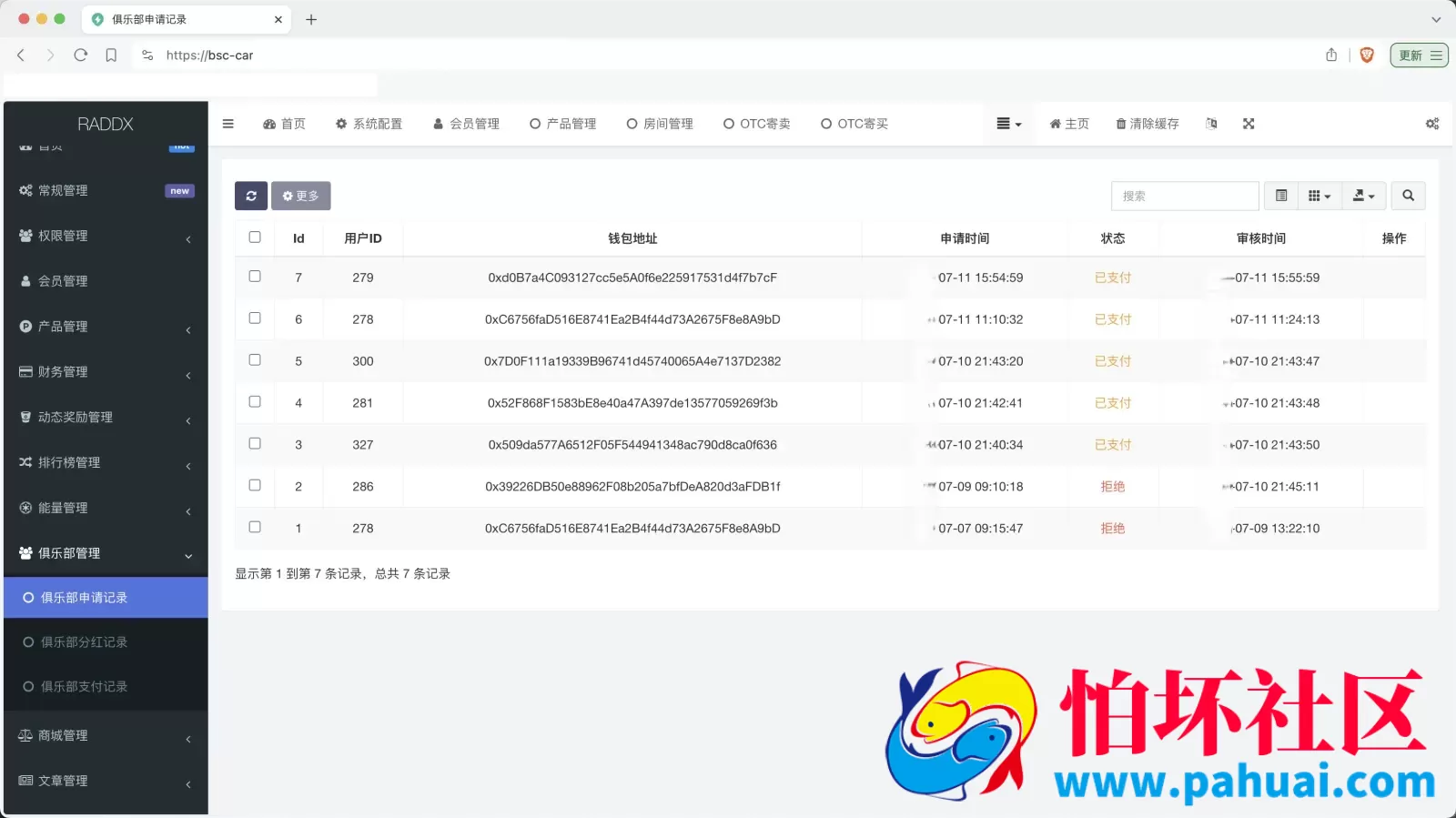Viewport: 1456px width, 818px height.
Task: Expand 动态奖励管理 sidebar menu
Action: point(106,418)
